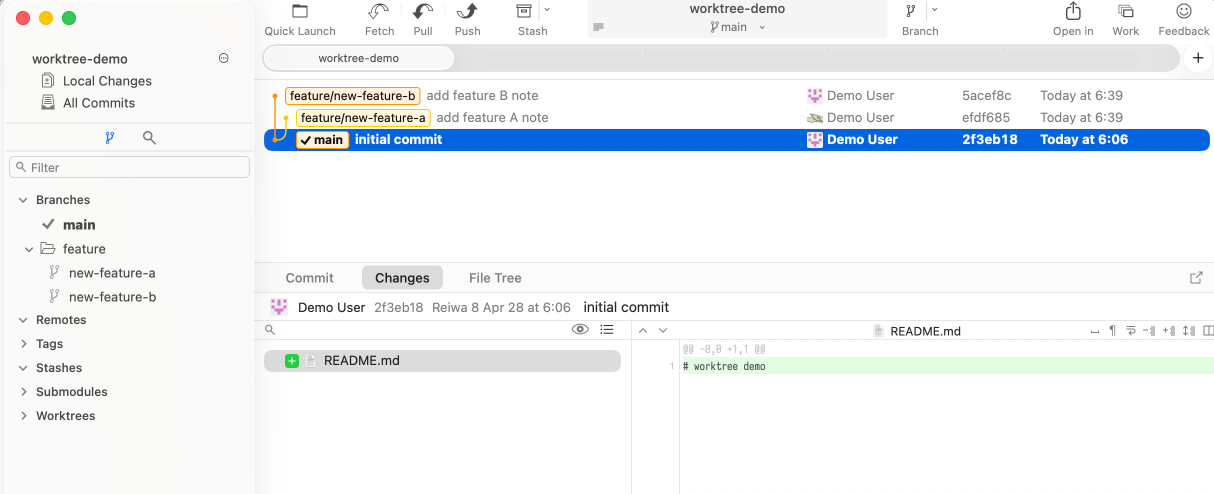Collapse the Branches section
This screenshot has height=494, width=1214.
(23, 200)
